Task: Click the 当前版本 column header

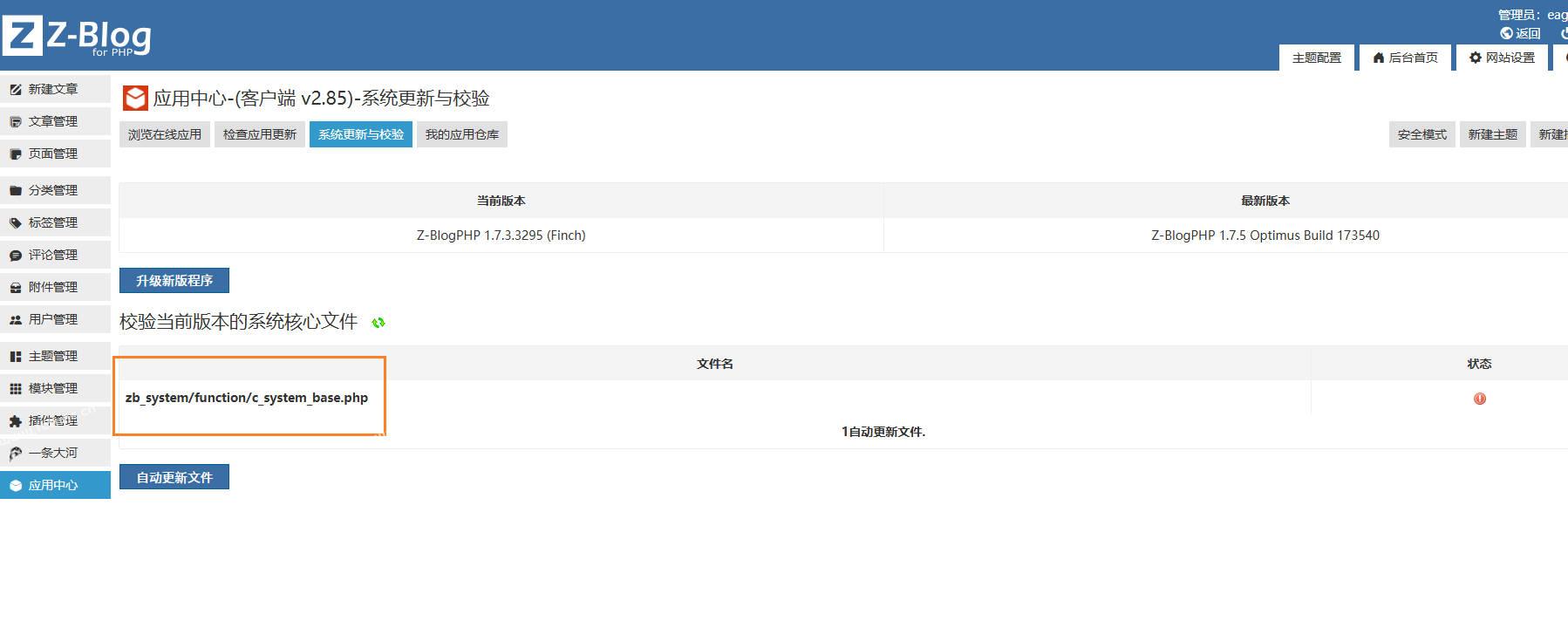Action: (x=501, y=201)
